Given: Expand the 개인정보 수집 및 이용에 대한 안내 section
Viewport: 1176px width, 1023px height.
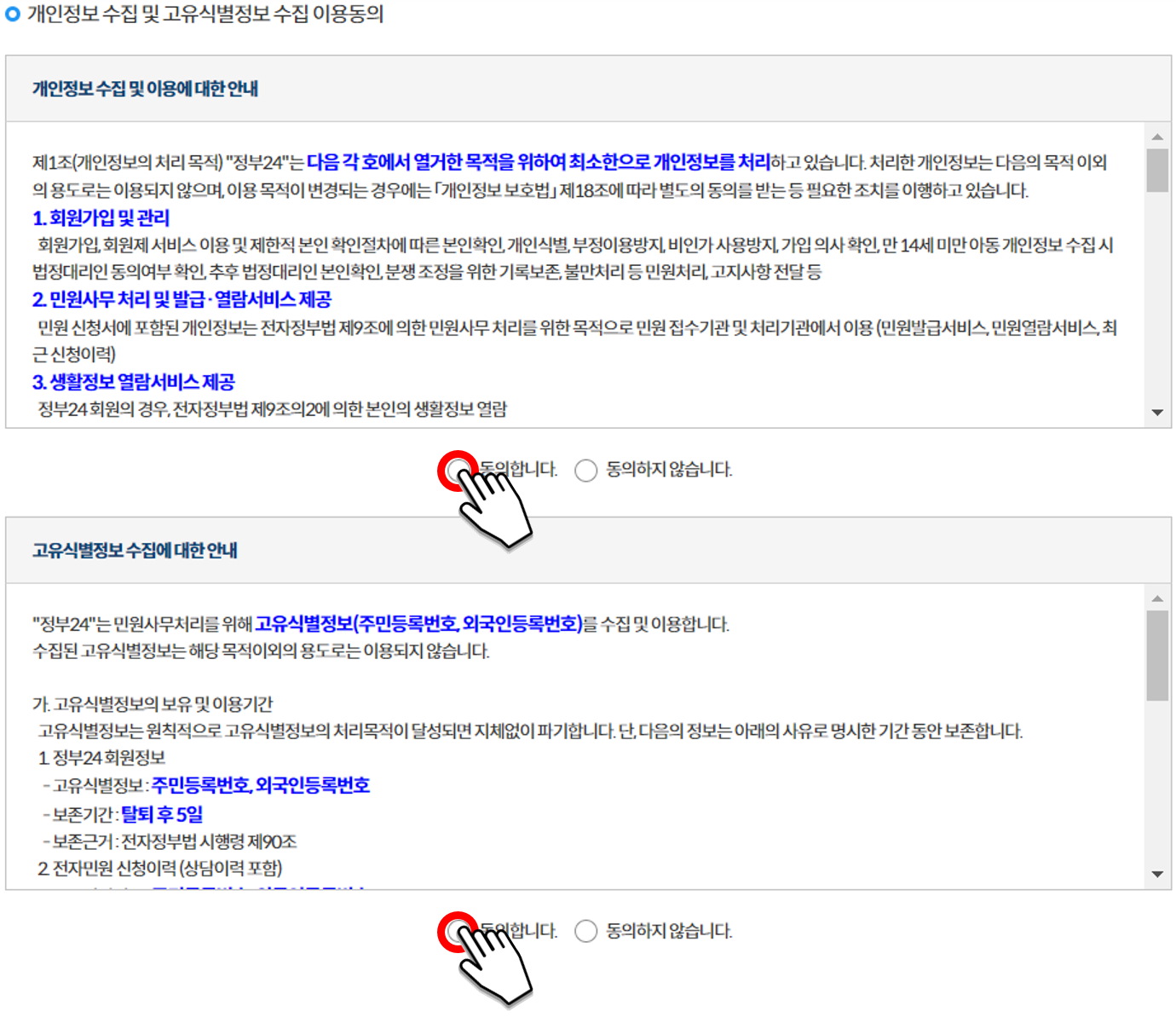Looking at the screenshot, I should pyautogui.click(x=149, y=88).
